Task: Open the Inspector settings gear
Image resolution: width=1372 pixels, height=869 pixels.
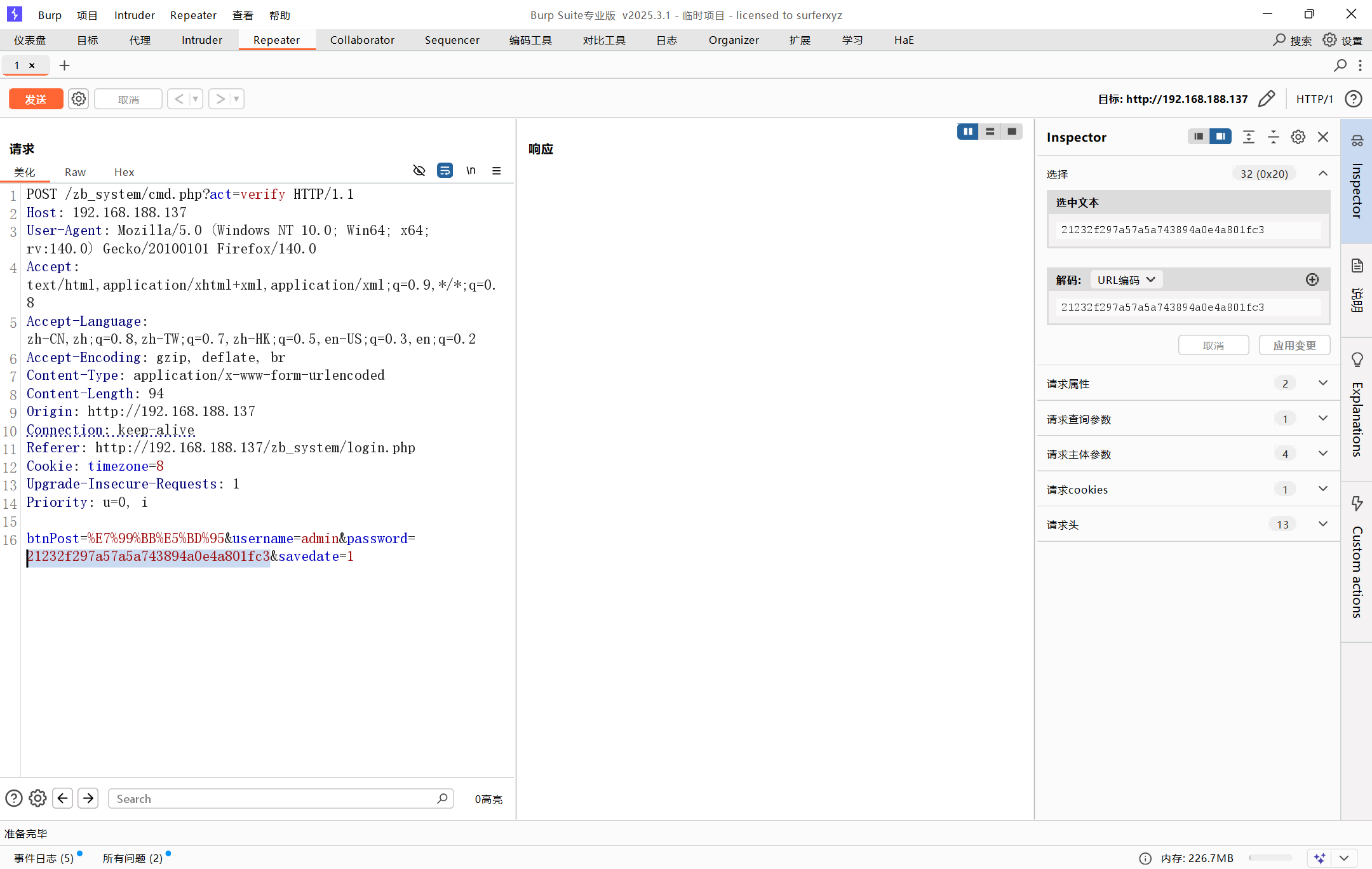Action: 1298,137
